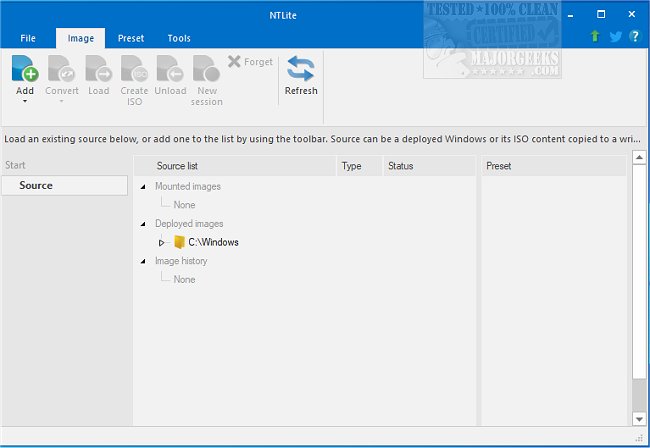Refresh the source list
This screenshot has height=448, width=650.
point(301,69)
